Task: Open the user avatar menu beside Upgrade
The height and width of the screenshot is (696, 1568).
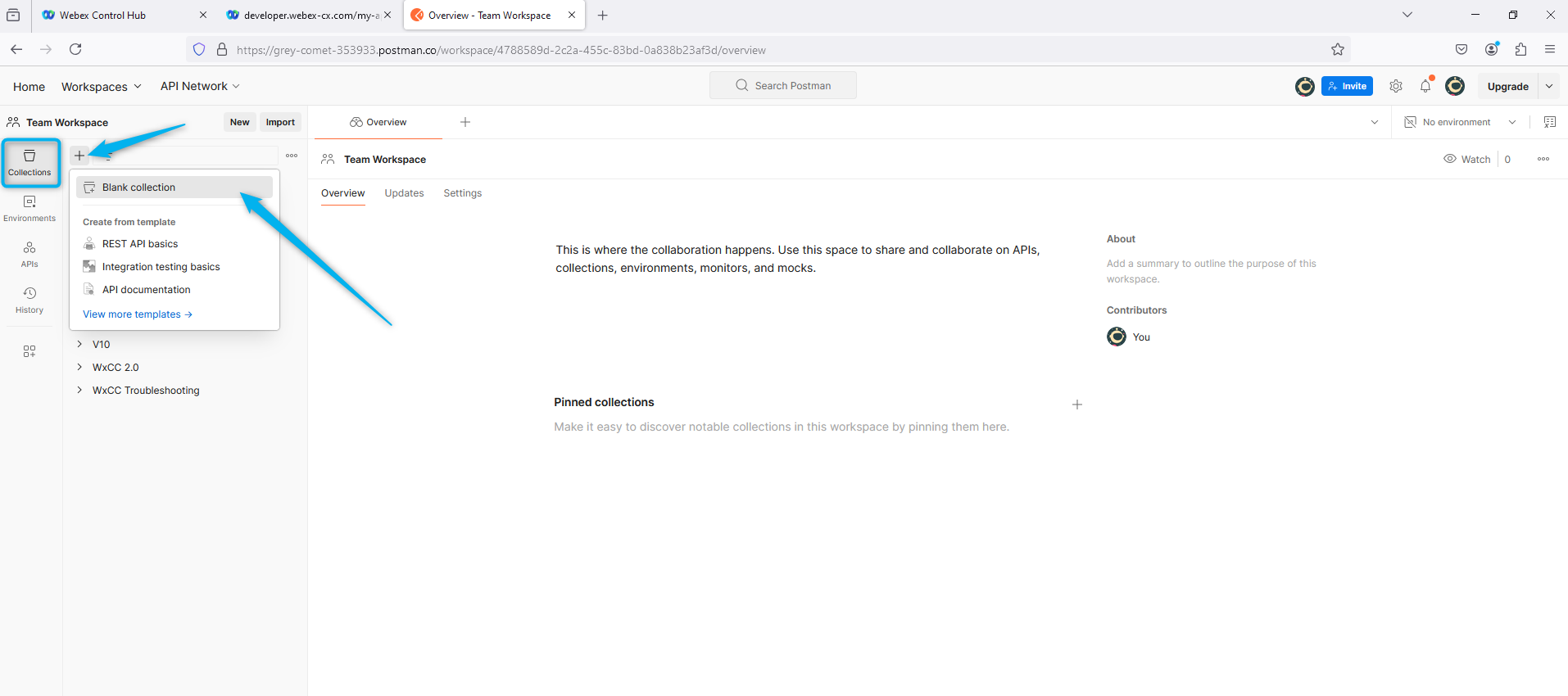Action: tap(1455, 86)
